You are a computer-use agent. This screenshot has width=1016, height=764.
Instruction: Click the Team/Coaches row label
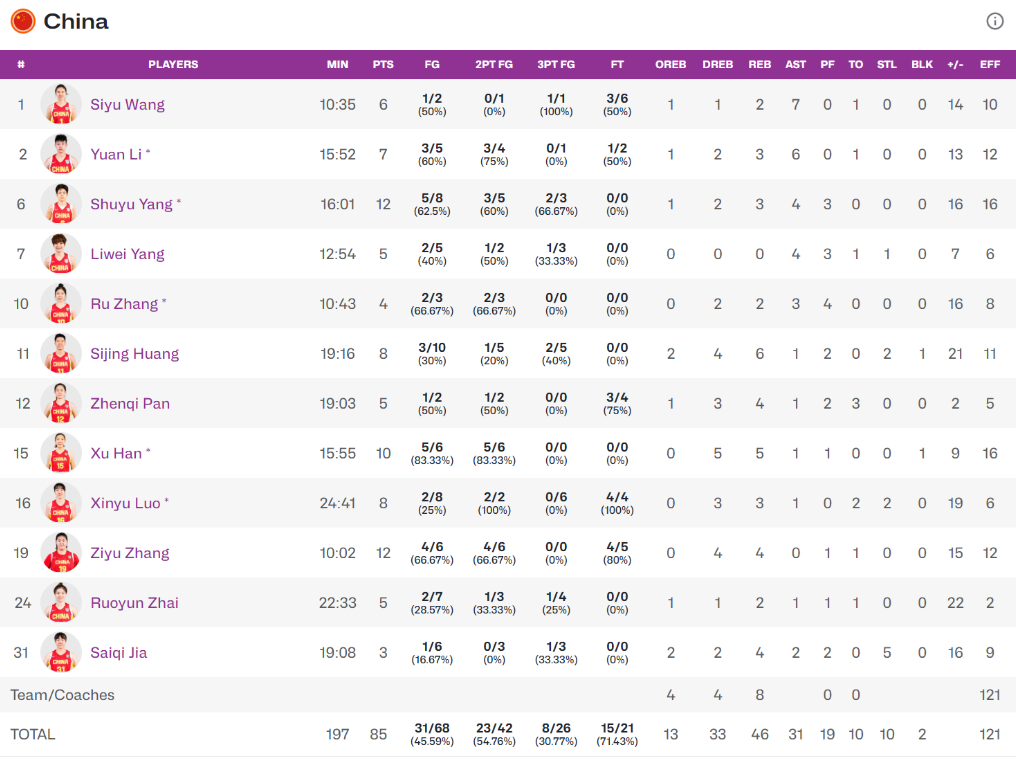(62, 695)
